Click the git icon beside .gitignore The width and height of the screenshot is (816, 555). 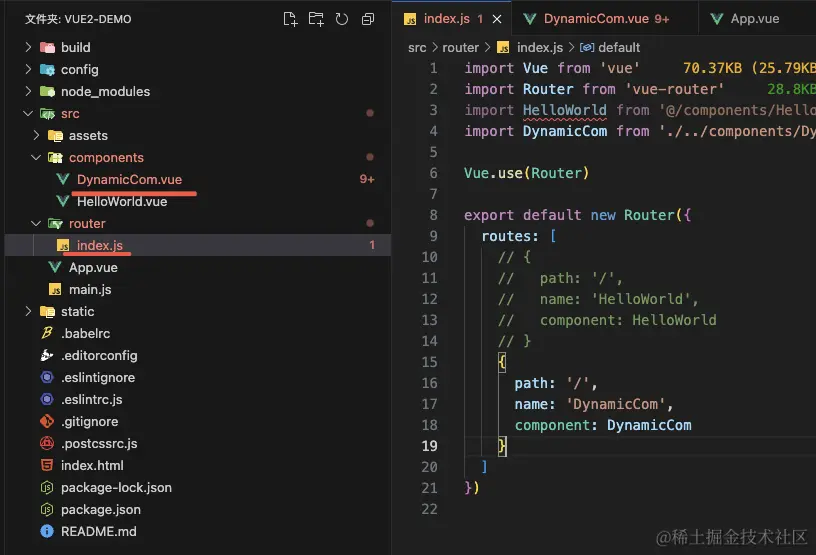(x=47, y=421)
